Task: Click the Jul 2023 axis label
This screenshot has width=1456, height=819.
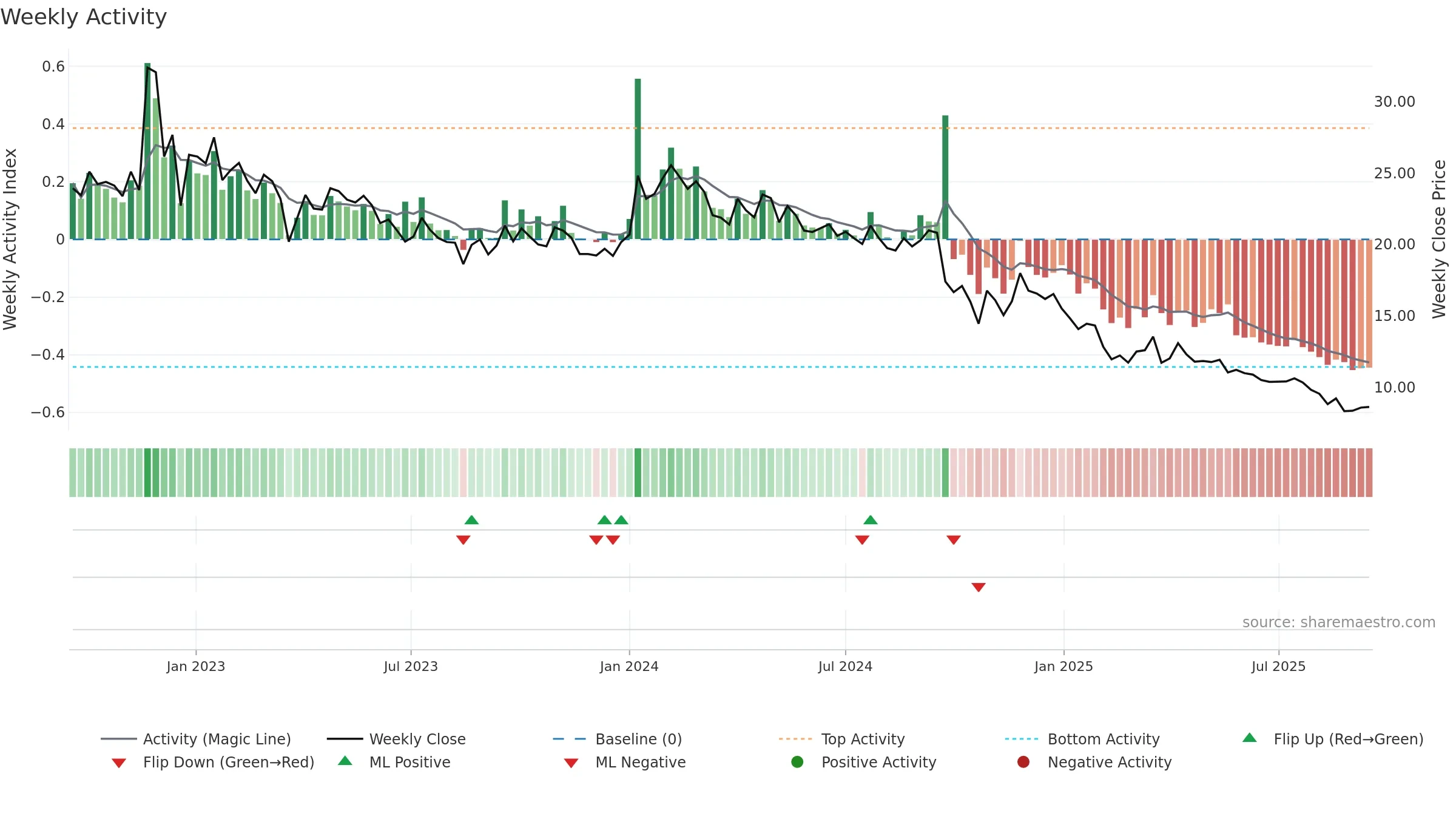Action: click(x=411, y=666)
